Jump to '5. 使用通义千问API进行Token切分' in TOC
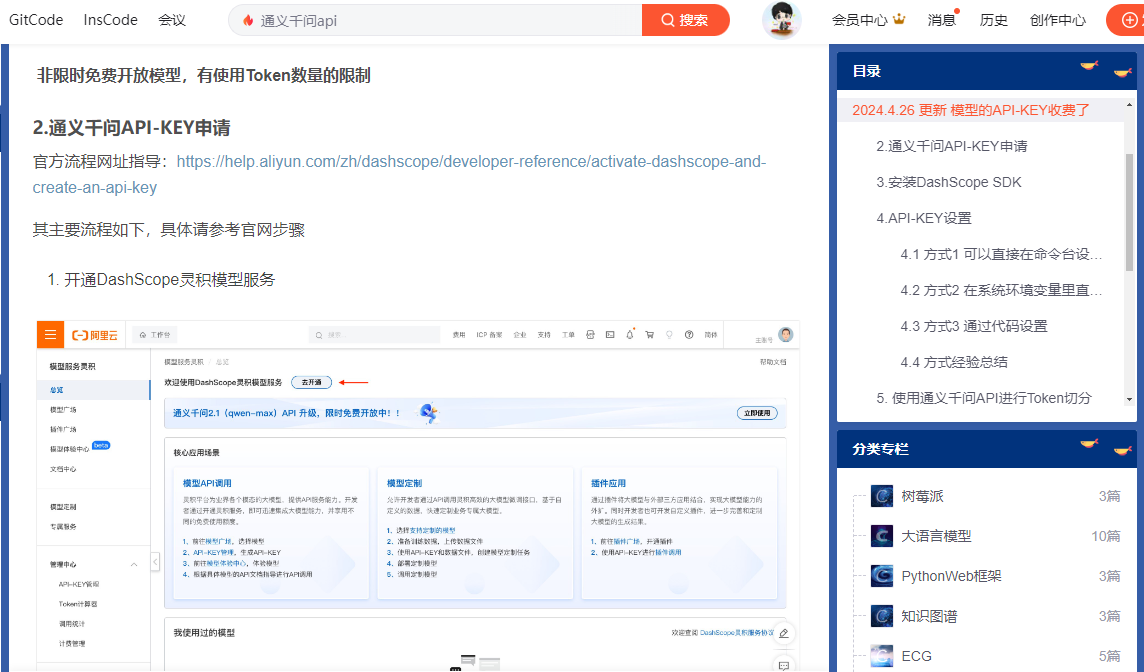Image resolution: width=1144 pixels, height=672 pixels. pyautogui.click(x=983, y=398)
